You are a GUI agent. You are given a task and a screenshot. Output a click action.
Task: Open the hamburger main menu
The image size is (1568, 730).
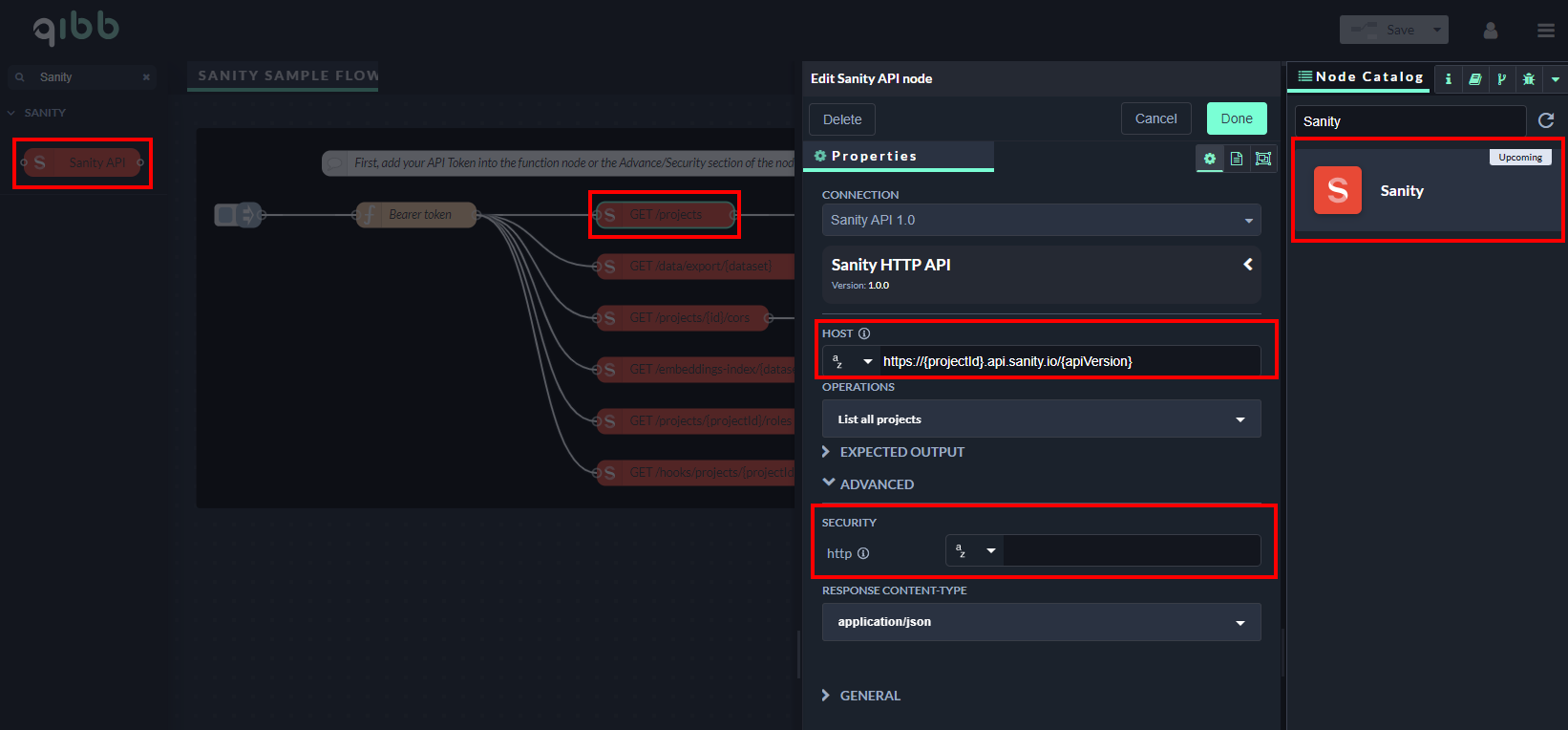point(1545,31)
